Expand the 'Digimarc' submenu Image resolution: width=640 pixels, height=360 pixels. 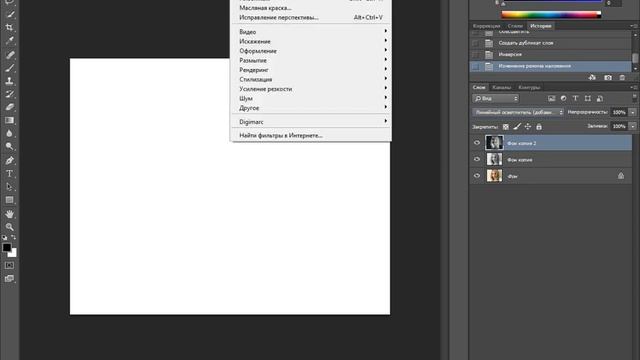coord(311,122)
